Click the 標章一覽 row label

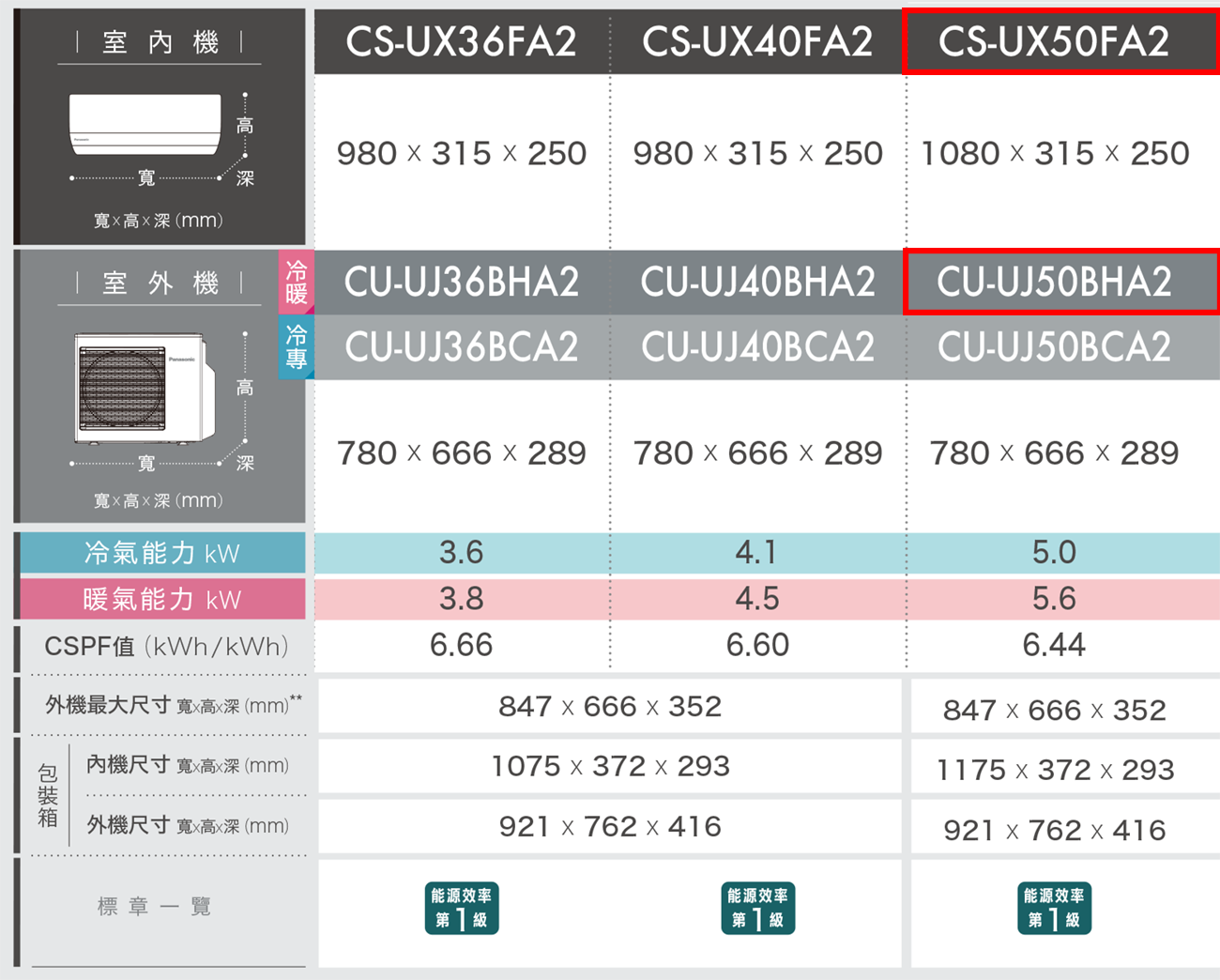[155, 906]
